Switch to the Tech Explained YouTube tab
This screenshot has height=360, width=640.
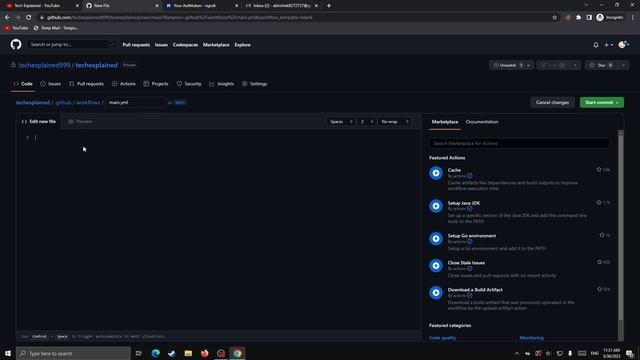pyautogui.click(x=41, y=6)
